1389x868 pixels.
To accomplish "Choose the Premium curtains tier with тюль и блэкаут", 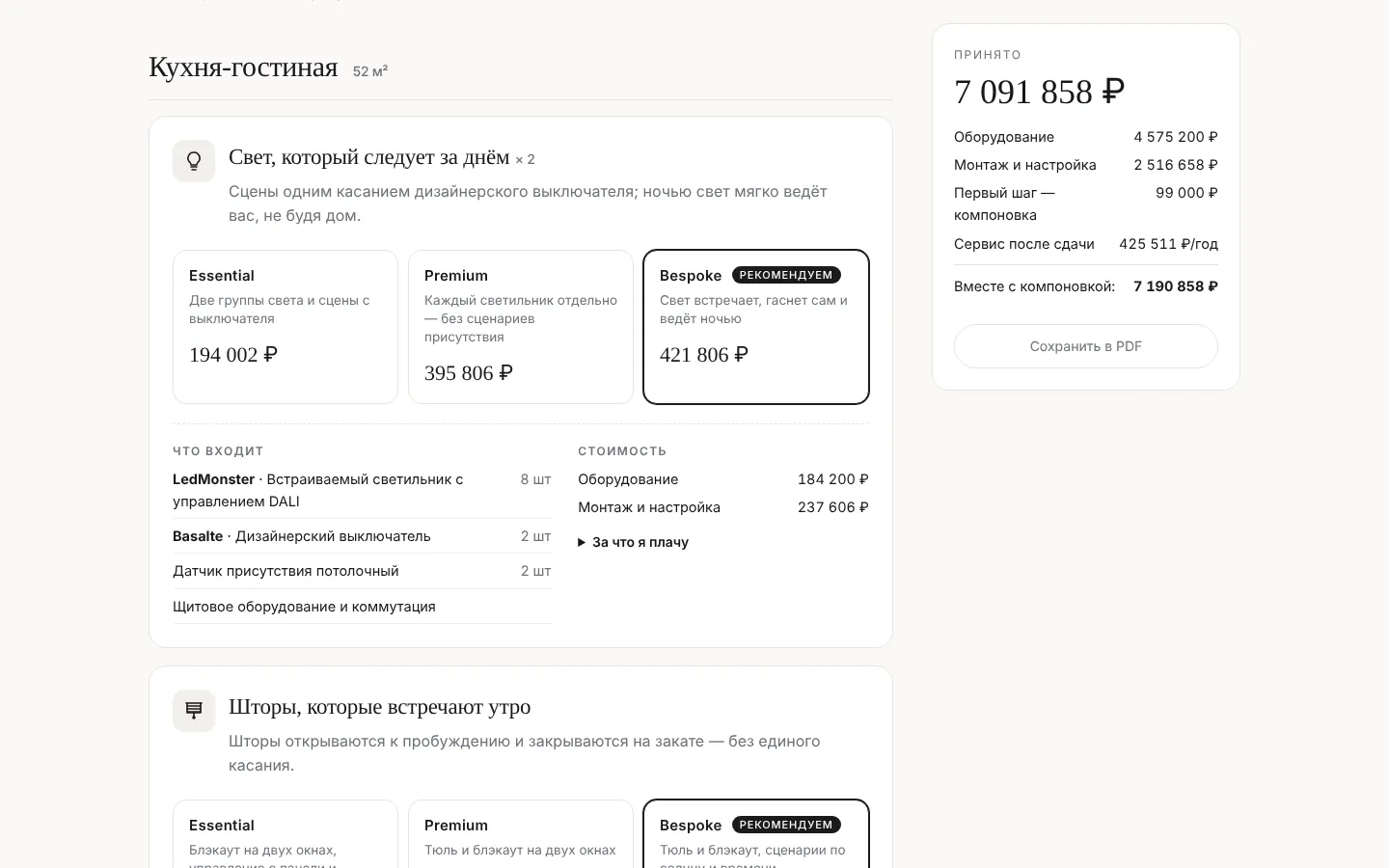I will click(x=521, y=834).
